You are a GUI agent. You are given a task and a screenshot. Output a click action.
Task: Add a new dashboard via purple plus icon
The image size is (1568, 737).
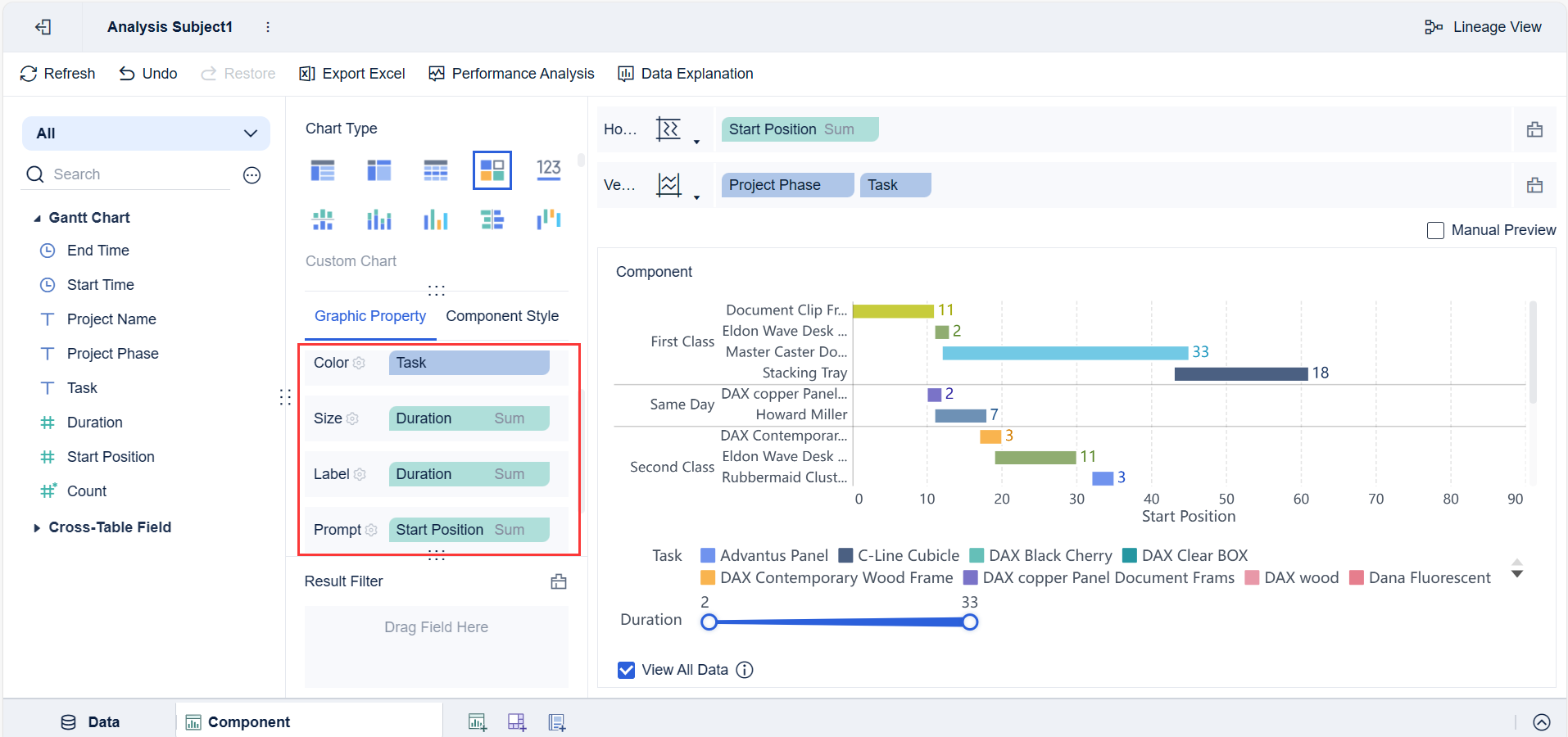click(x=516, y=721)
